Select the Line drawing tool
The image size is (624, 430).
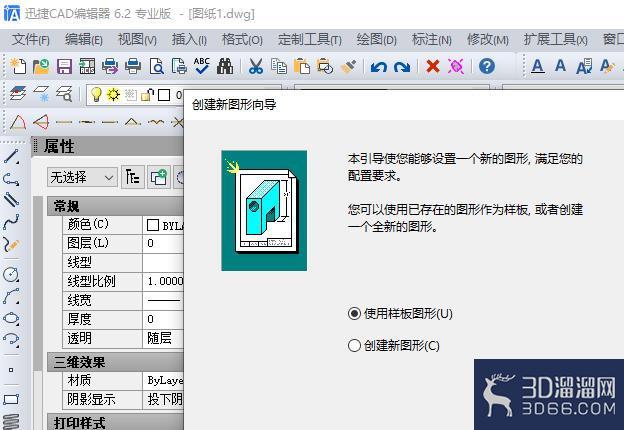[x=11, y=157]
